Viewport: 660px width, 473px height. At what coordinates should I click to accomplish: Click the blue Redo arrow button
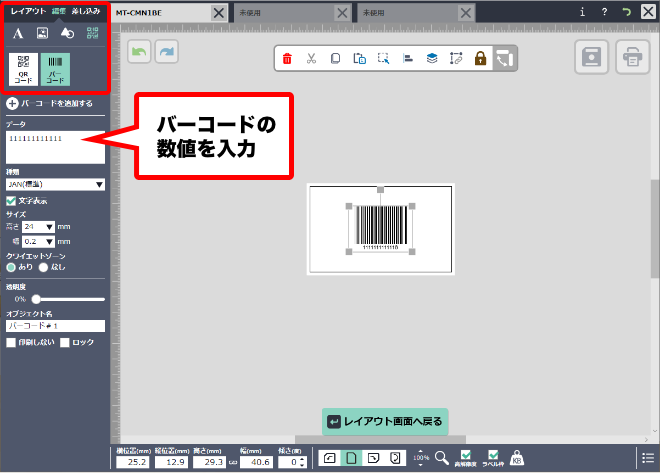pyautogui.click(x=167, y=52)
